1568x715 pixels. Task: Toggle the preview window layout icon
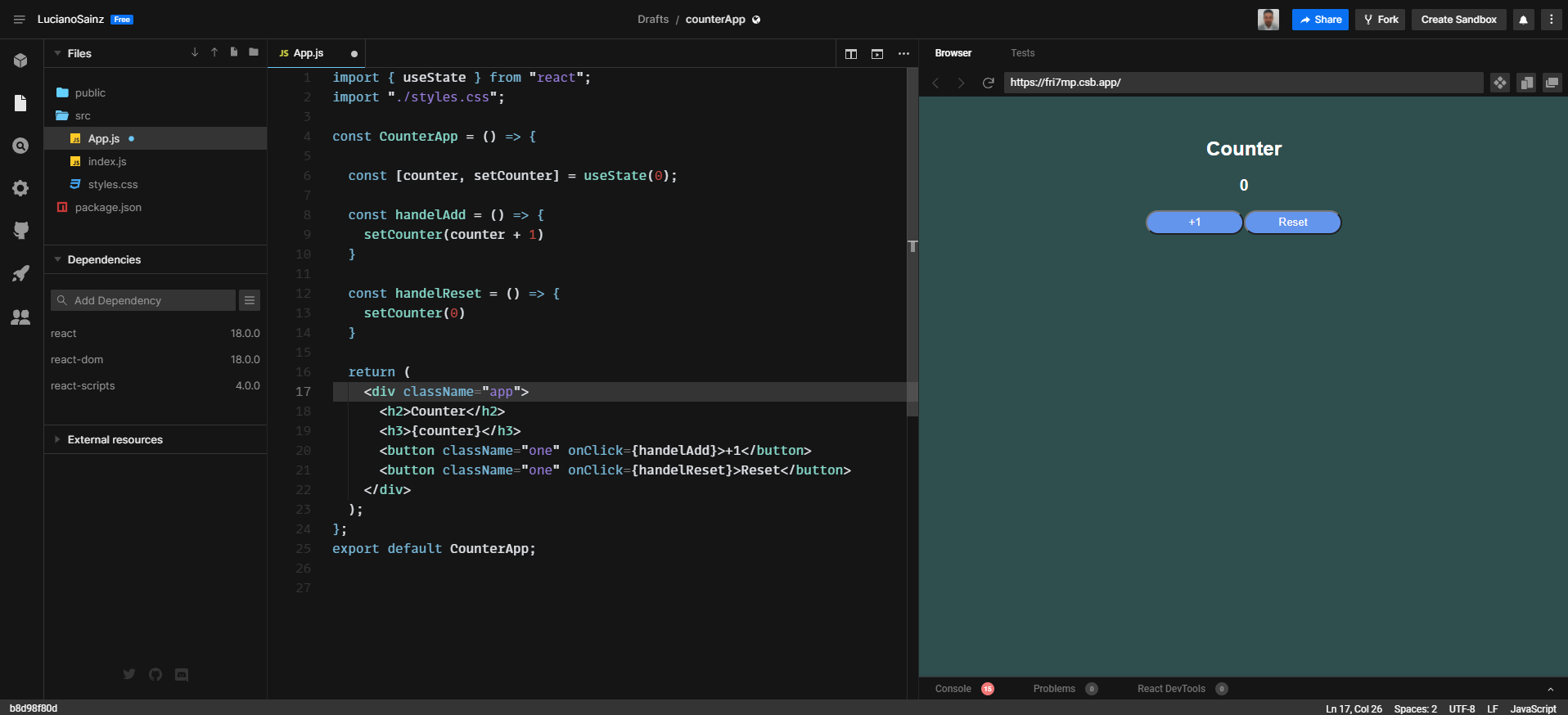877,54
